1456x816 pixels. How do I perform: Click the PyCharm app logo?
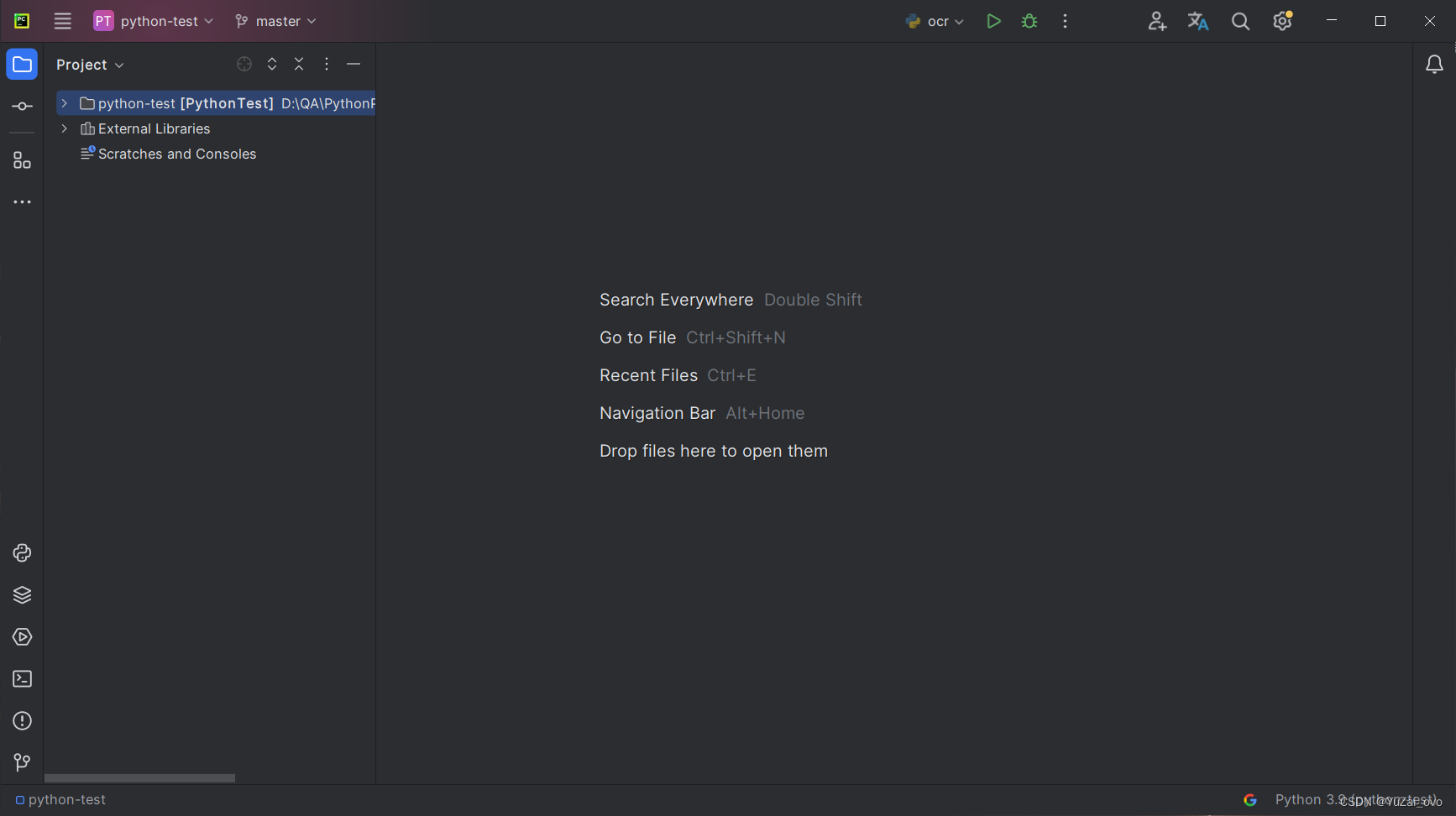(22, 21)
